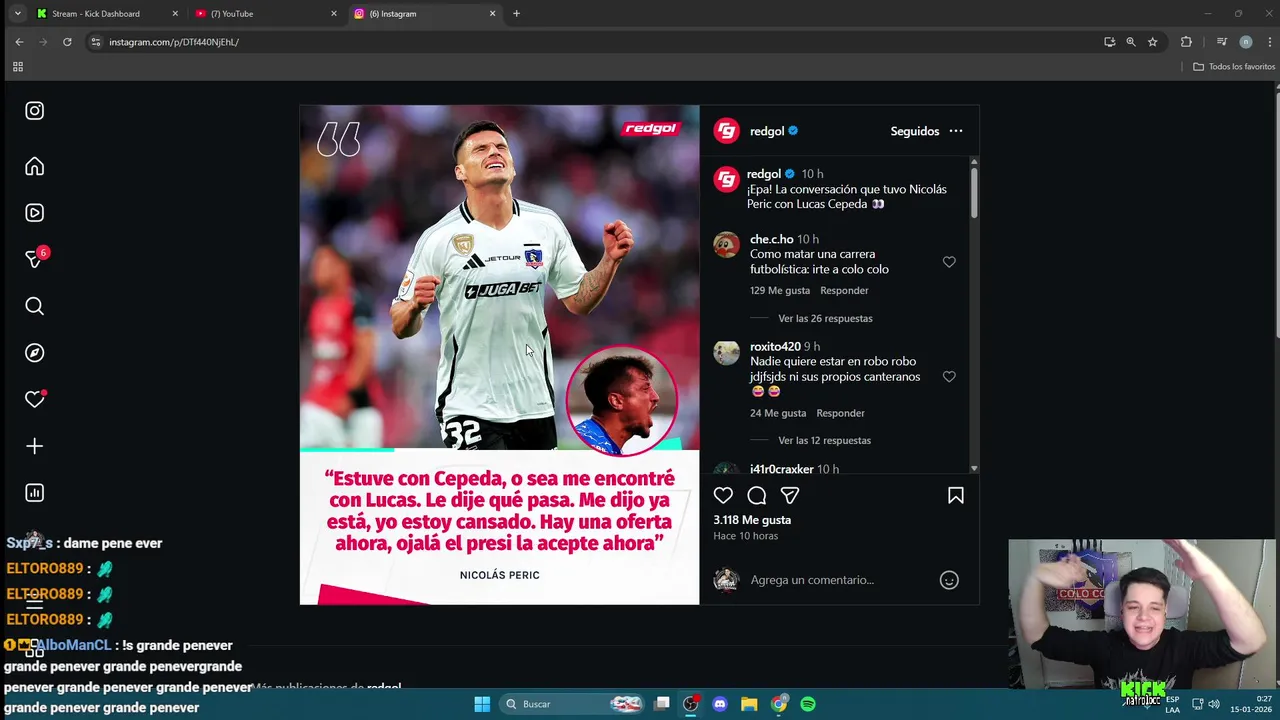The image size is (1280, 720).
Task: Open che.cho's profile link
Action: 771,239
